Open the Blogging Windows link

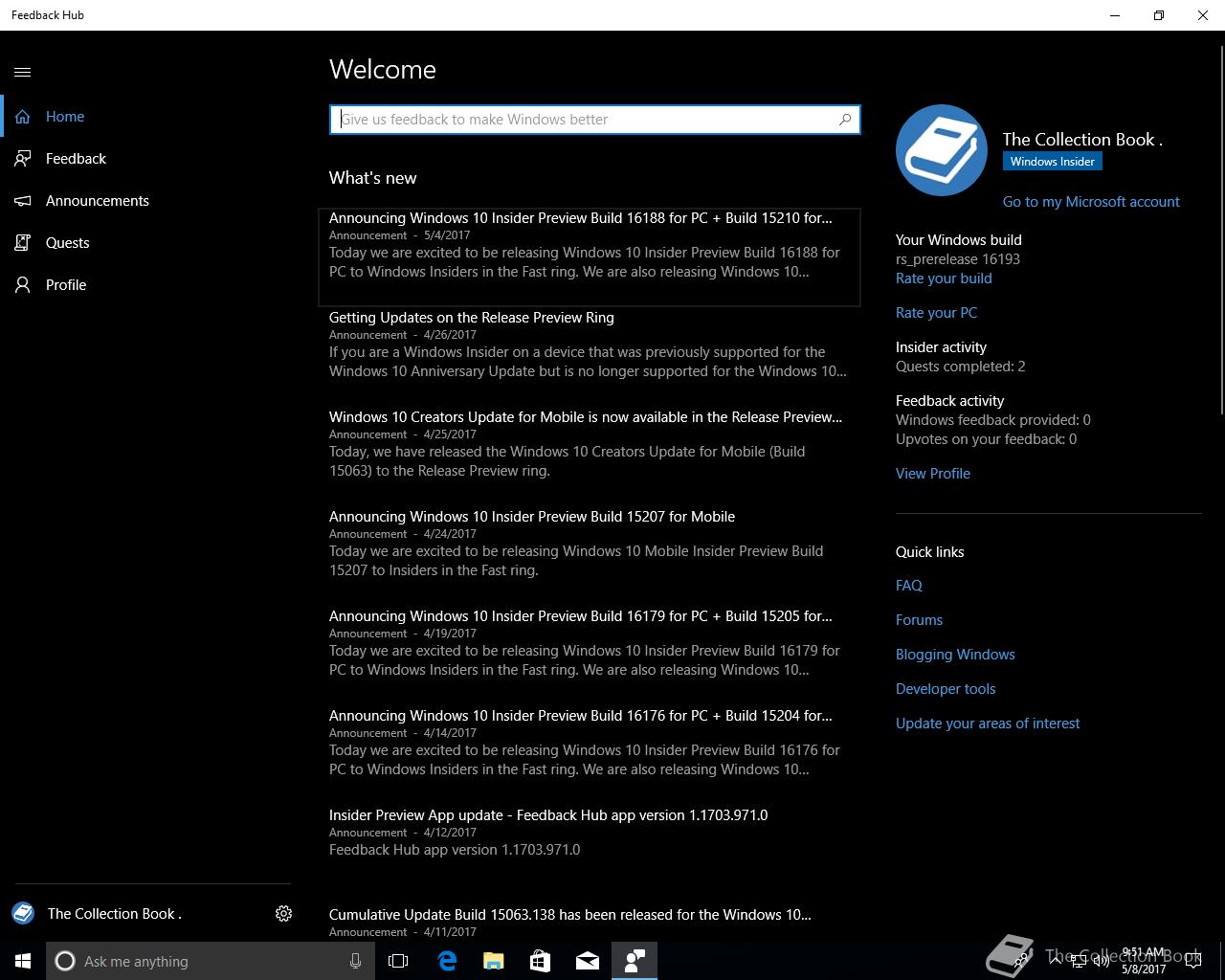(x=955, y=655)
